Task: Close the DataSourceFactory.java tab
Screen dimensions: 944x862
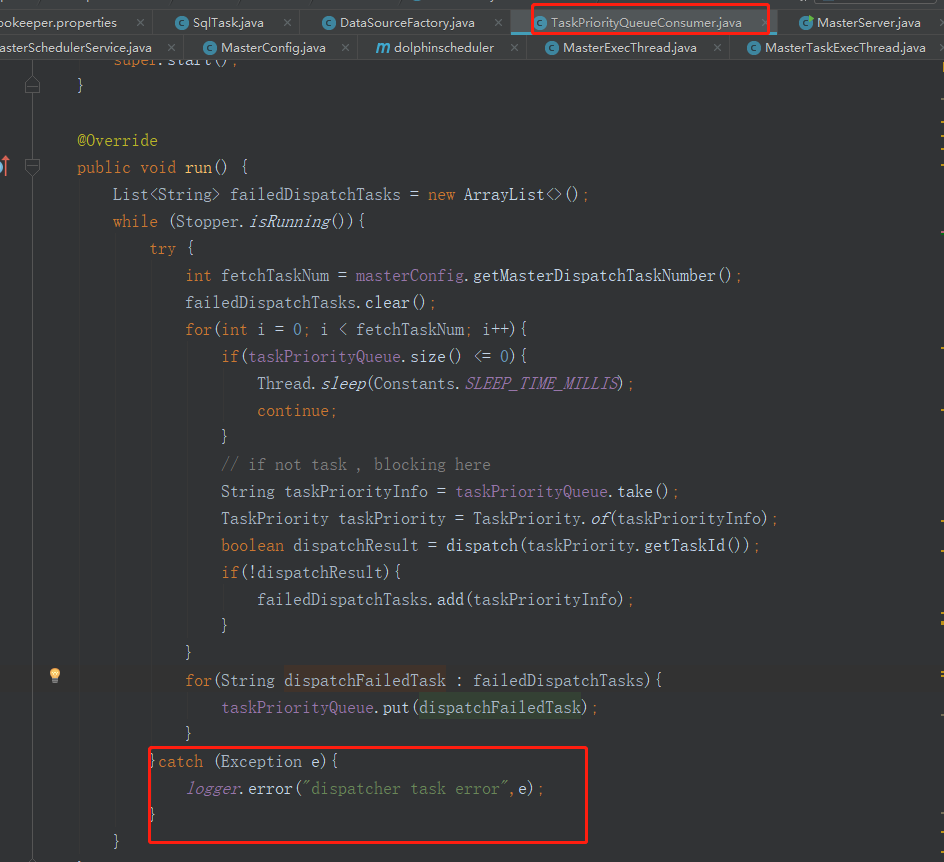Action: [x=498, y=23]
